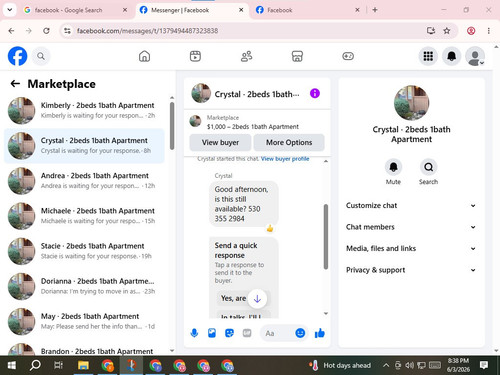Show hidden system tray icons chevron
The image size is (500, 375).
point(386,365)
